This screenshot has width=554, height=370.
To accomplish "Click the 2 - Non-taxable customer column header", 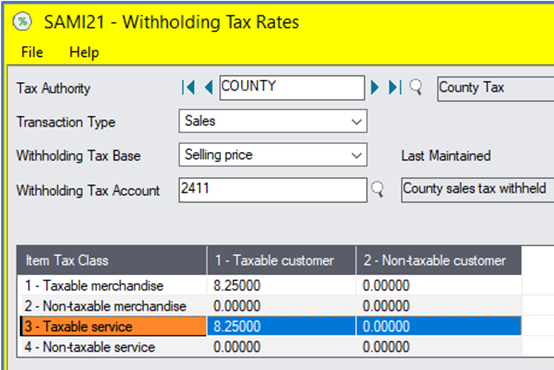I will [x=438, y=260].
